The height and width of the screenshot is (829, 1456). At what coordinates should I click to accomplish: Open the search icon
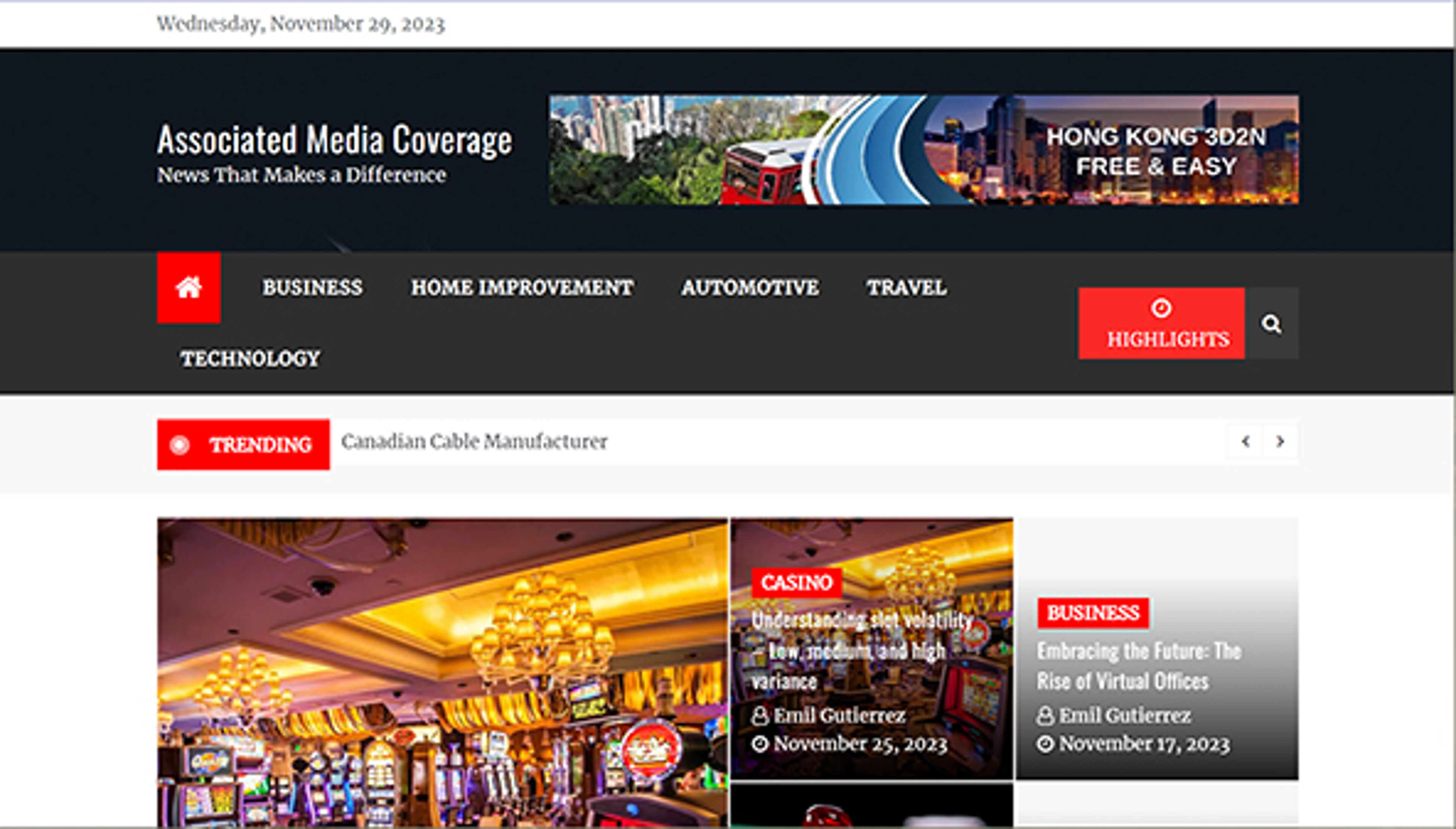click(1273, 325)
